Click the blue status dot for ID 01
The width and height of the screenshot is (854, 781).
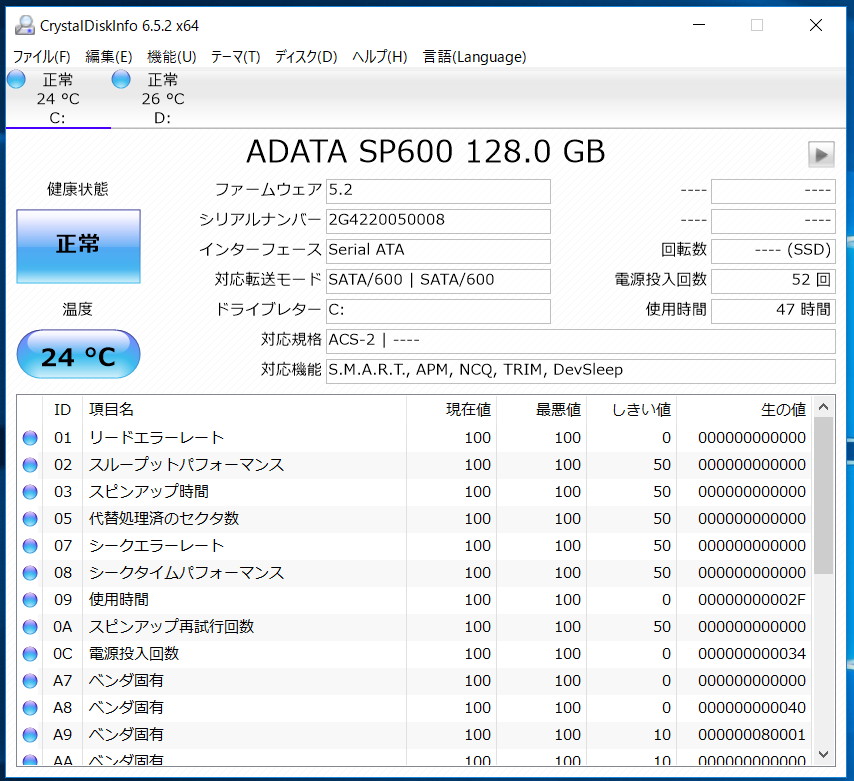point(30,438)
